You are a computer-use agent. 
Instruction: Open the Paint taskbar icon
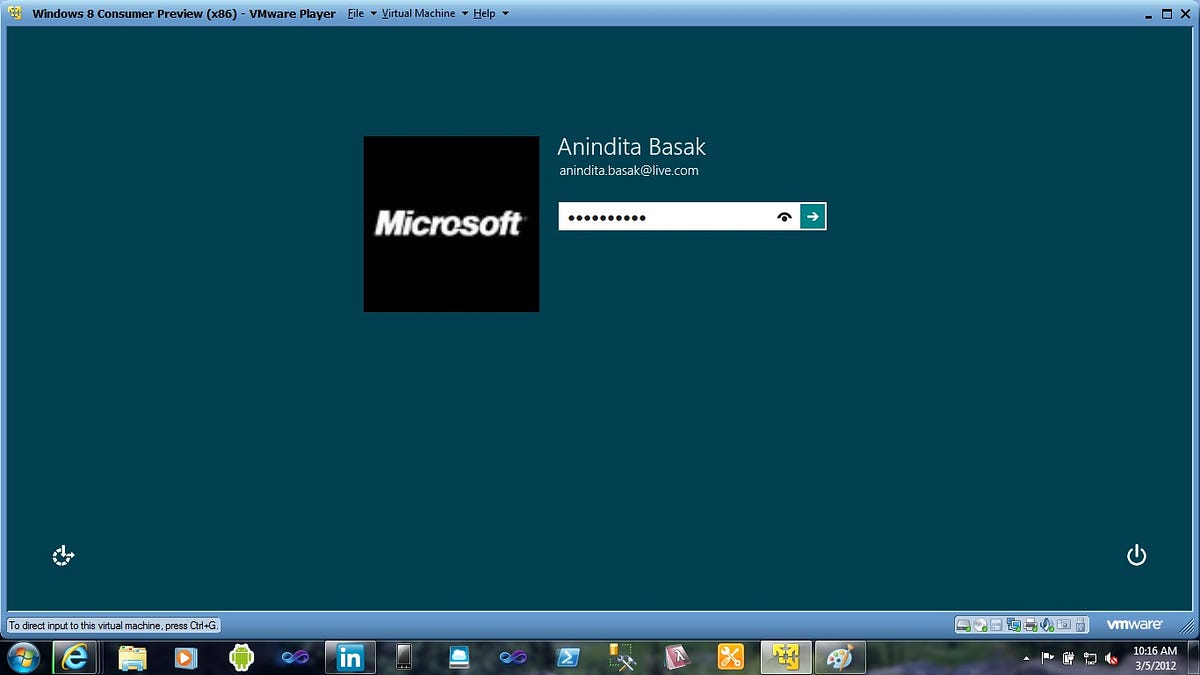click(840, 657)
